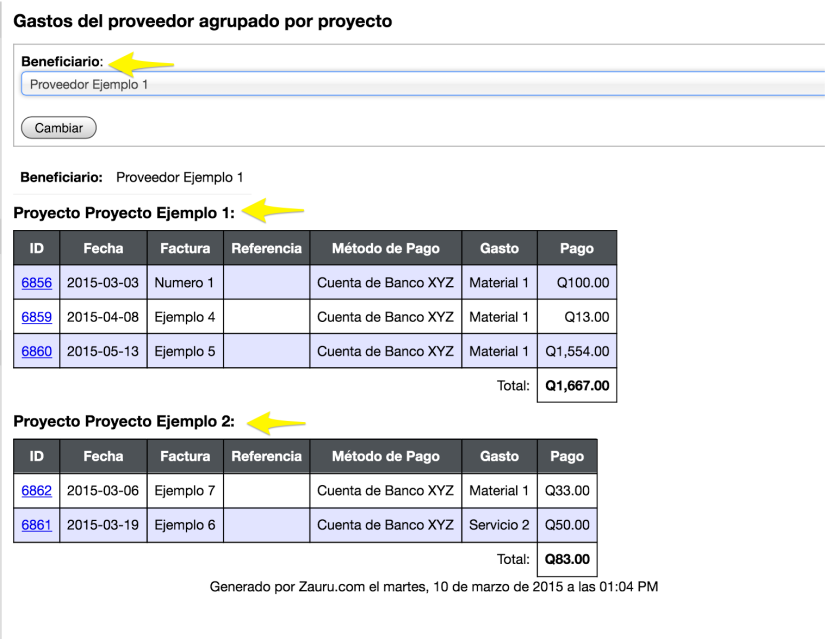
Task: Open expense ID link 6856
Action: (x=37, y=283)
